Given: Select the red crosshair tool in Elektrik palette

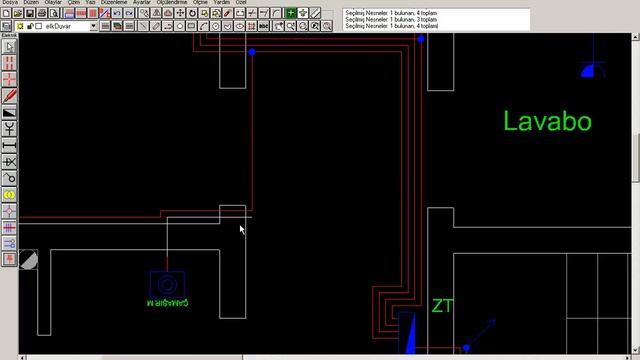Looking at the screenshot, I should pos(9,80).
